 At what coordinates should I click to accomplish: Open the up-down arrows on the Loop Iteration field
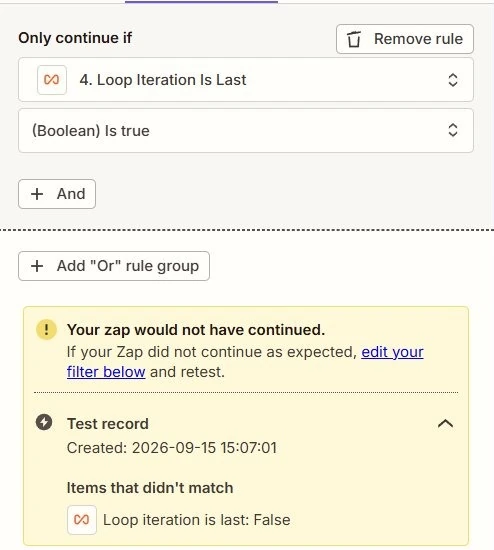(453, 80)
